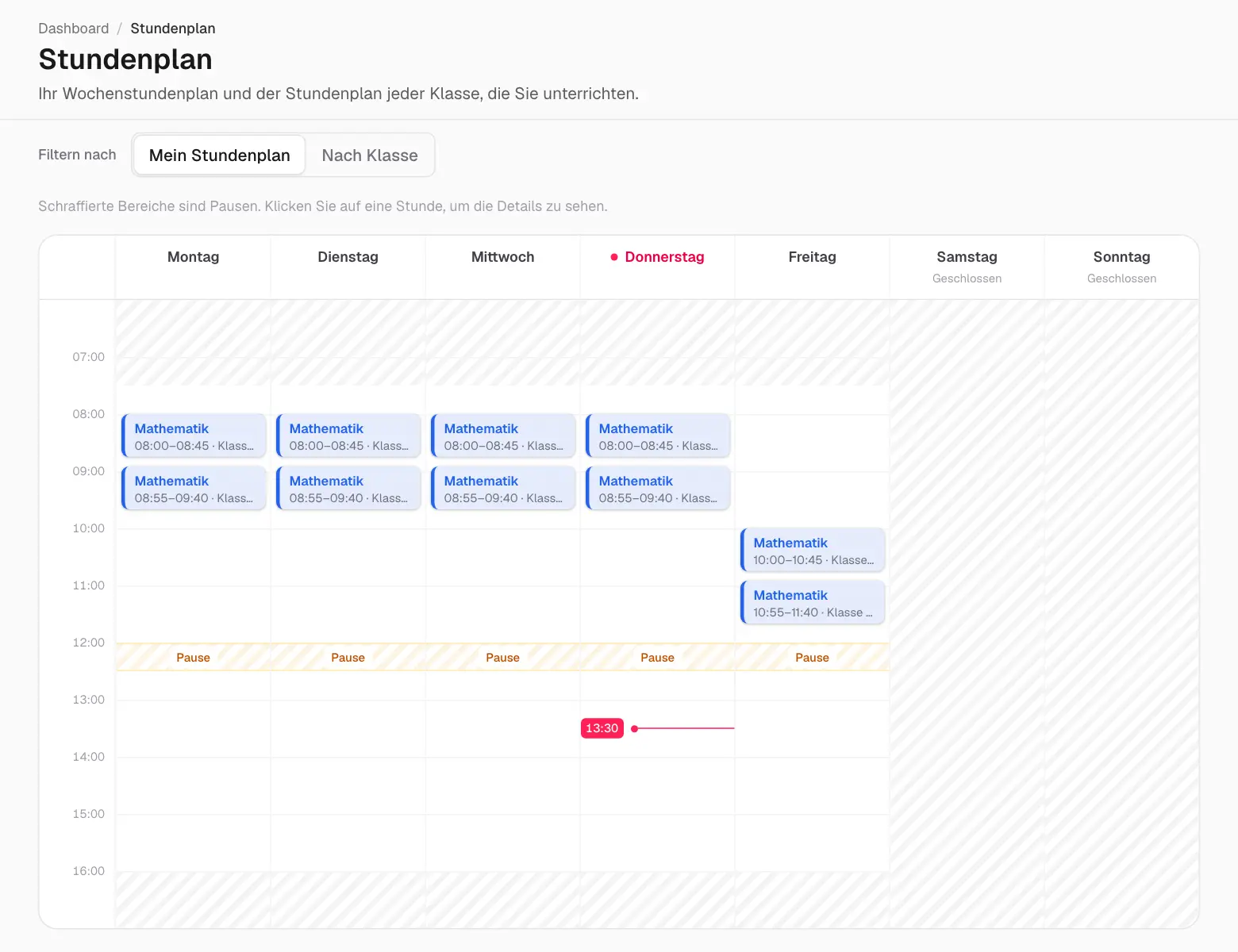
Task: Click the Stundenplan breadcrumb entry
Action: [x=173, y=29]
